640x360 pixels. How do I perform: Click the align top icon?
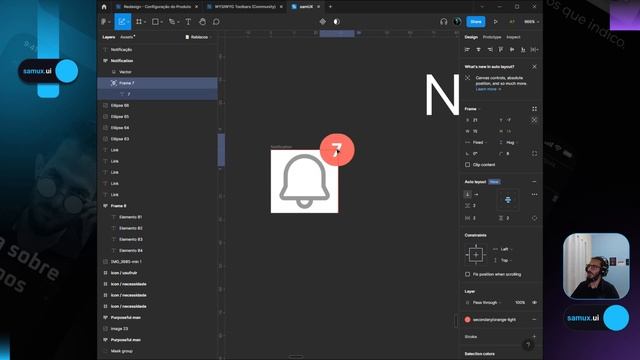click(x=501, y=49)
